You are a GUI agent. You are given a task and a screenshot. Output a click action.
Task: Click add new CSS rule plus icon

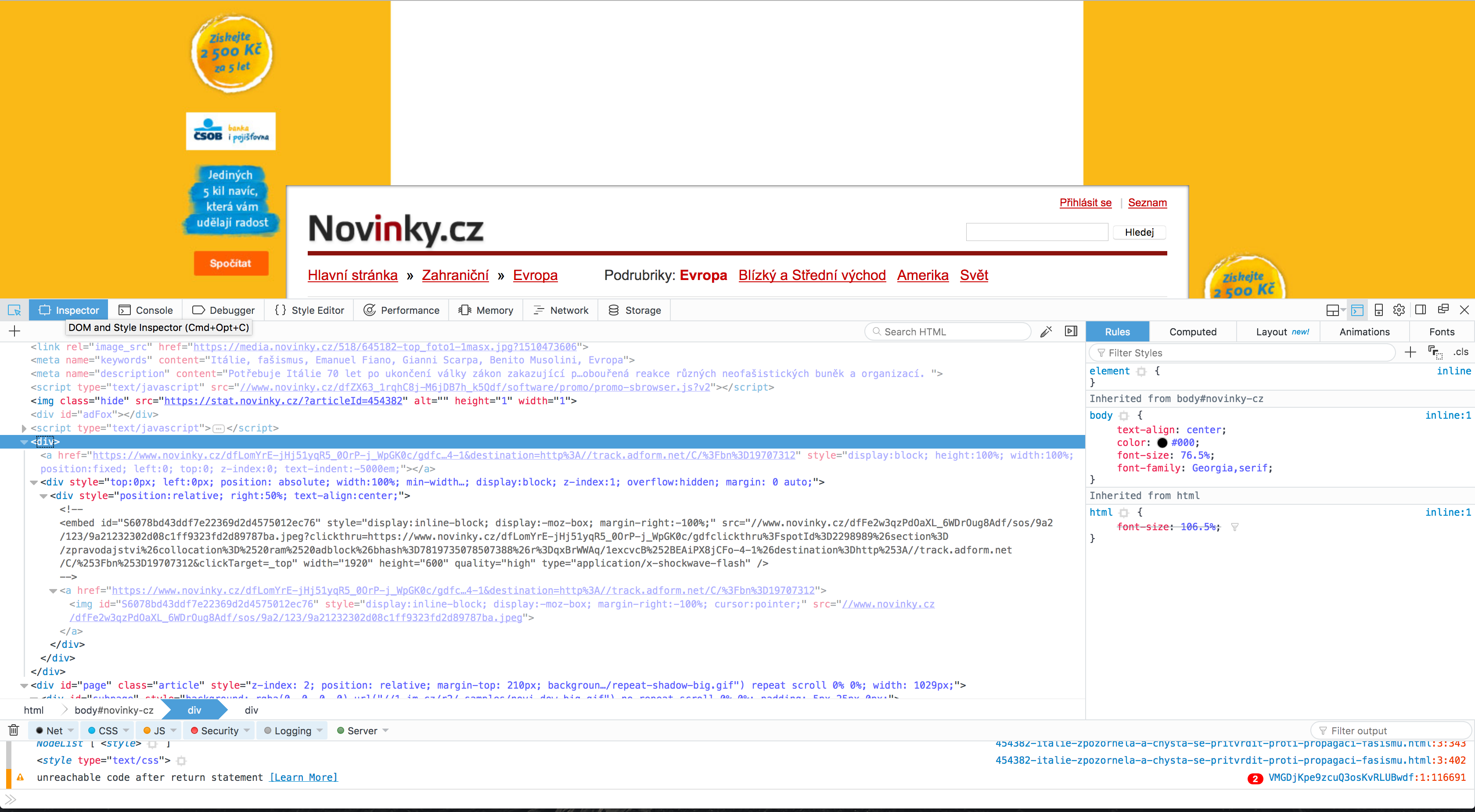click(x=1410, y=352)
